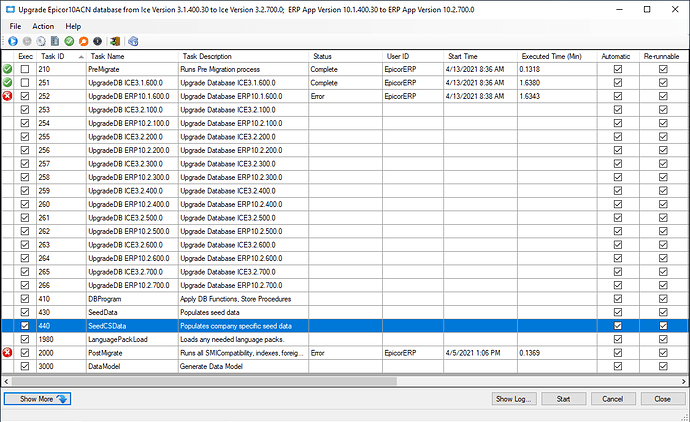Sort by Task Name column header

pos(132,56)
